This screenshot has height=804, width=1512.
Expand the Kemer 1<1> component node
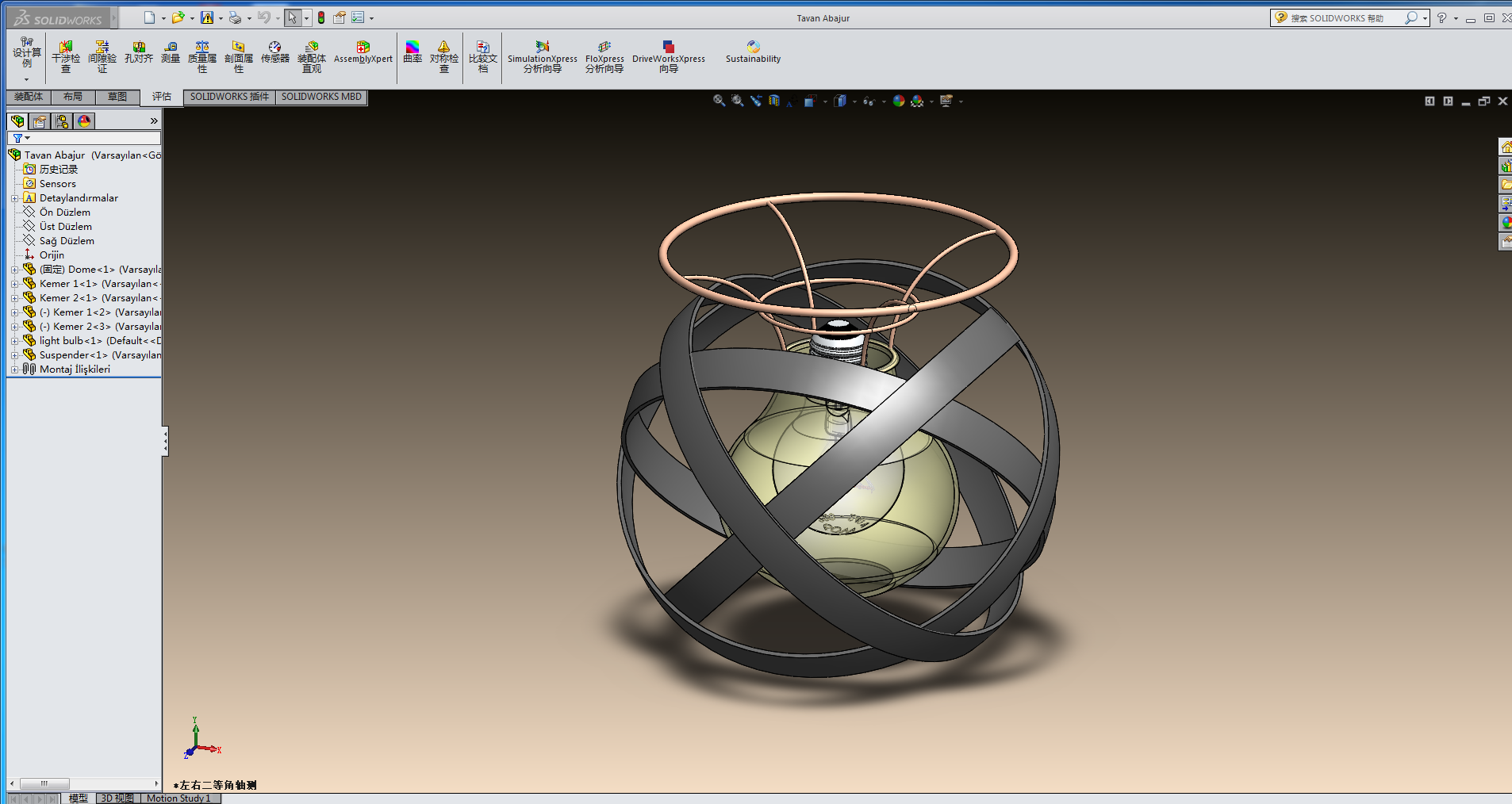click(x=14, y=284)
